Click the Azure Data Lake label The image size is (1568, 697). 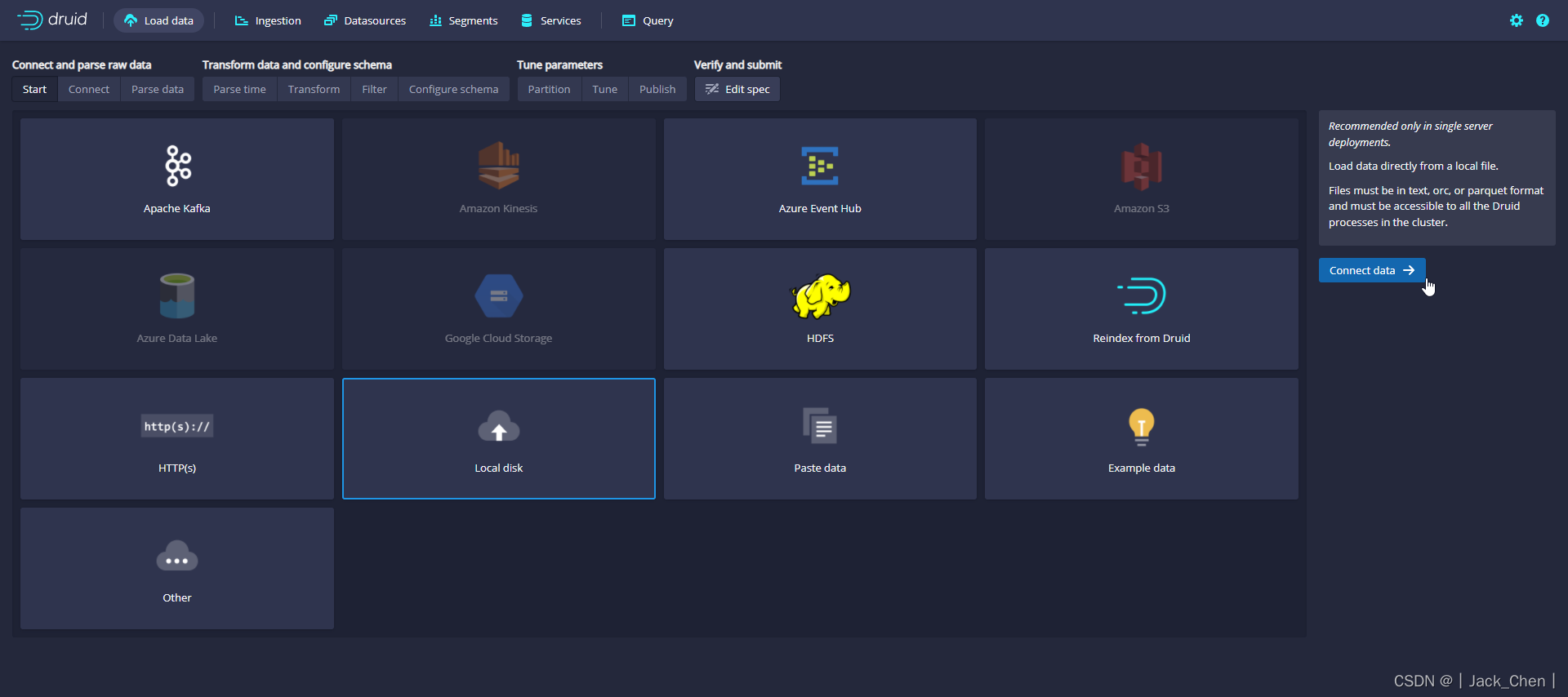click(x=177, y=339)
